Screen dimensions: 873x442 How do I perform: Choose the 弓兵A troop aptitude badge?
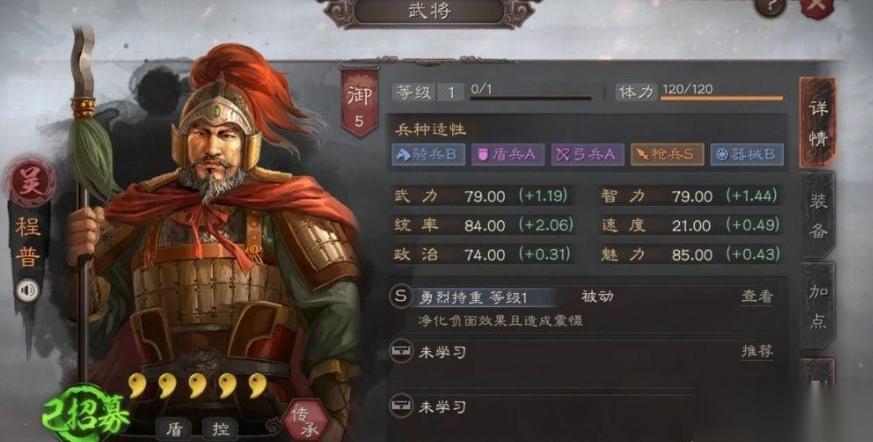587,154
